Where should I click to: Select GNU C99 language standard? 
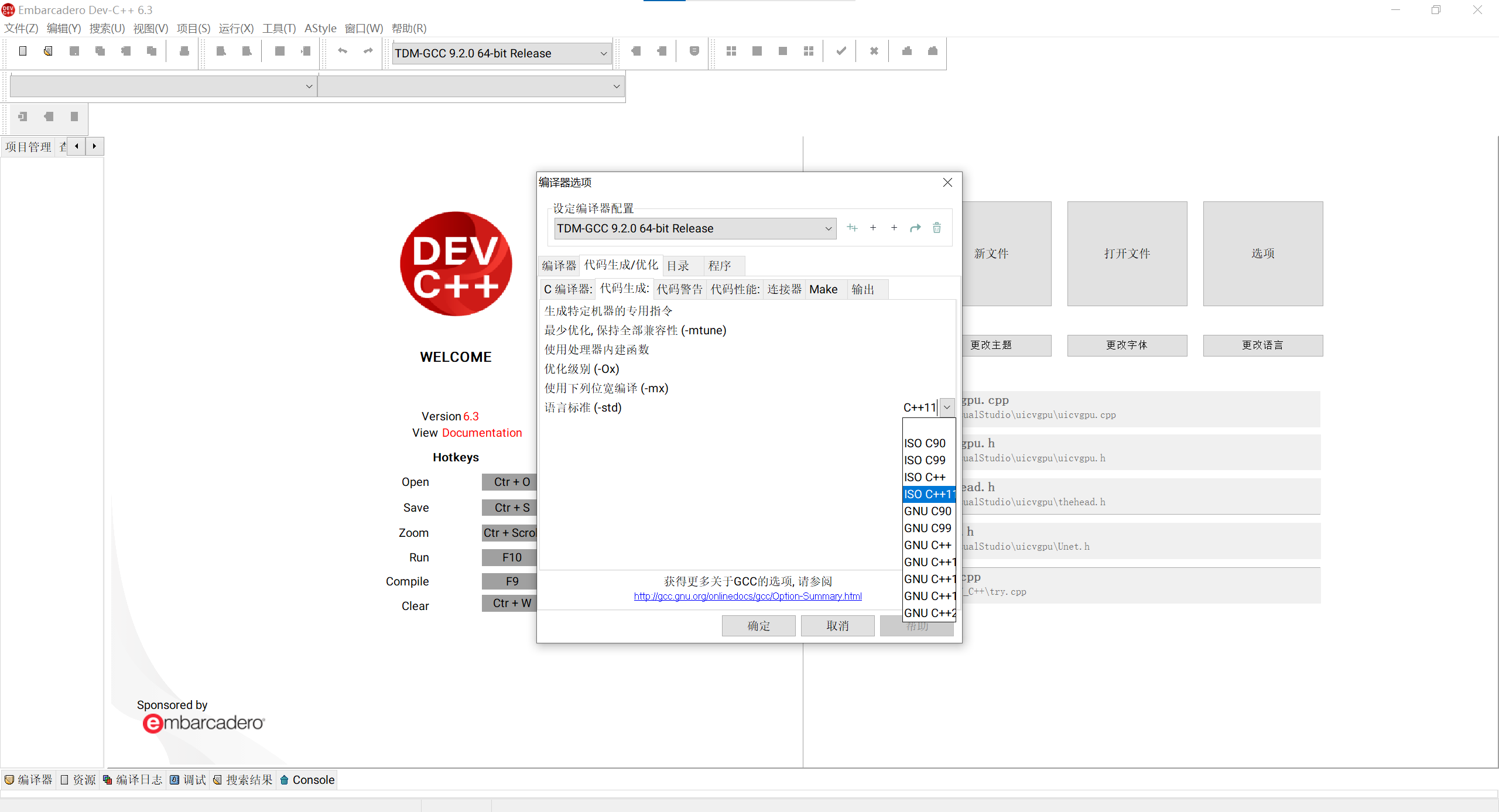coord(927,527)
